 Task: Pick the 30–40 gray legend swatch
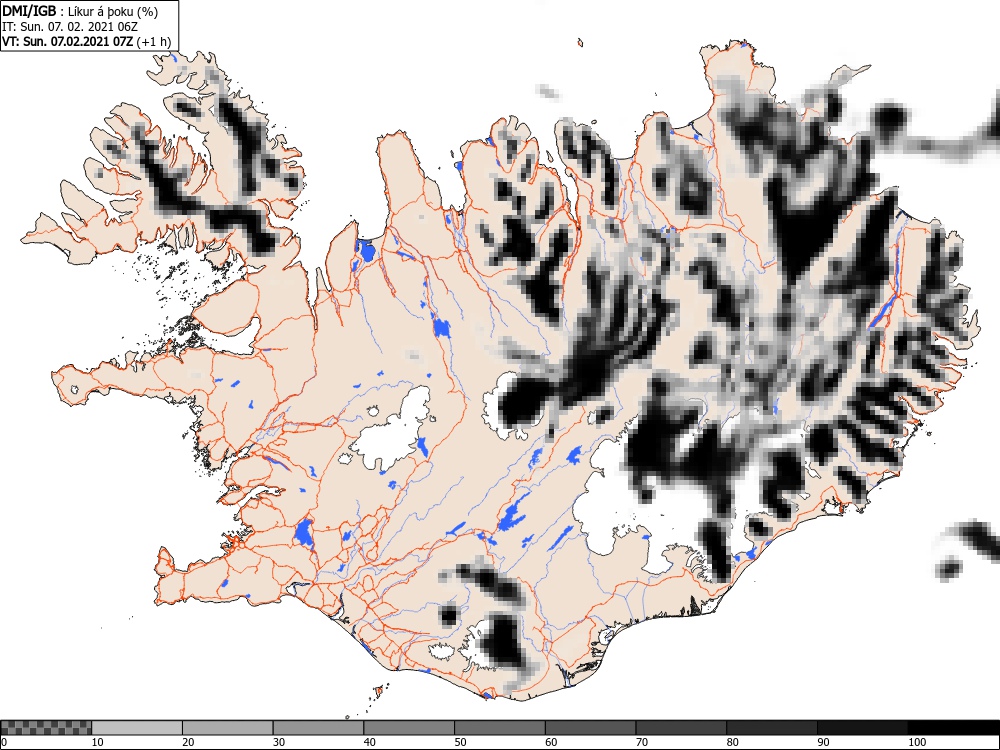coord(318,728)
